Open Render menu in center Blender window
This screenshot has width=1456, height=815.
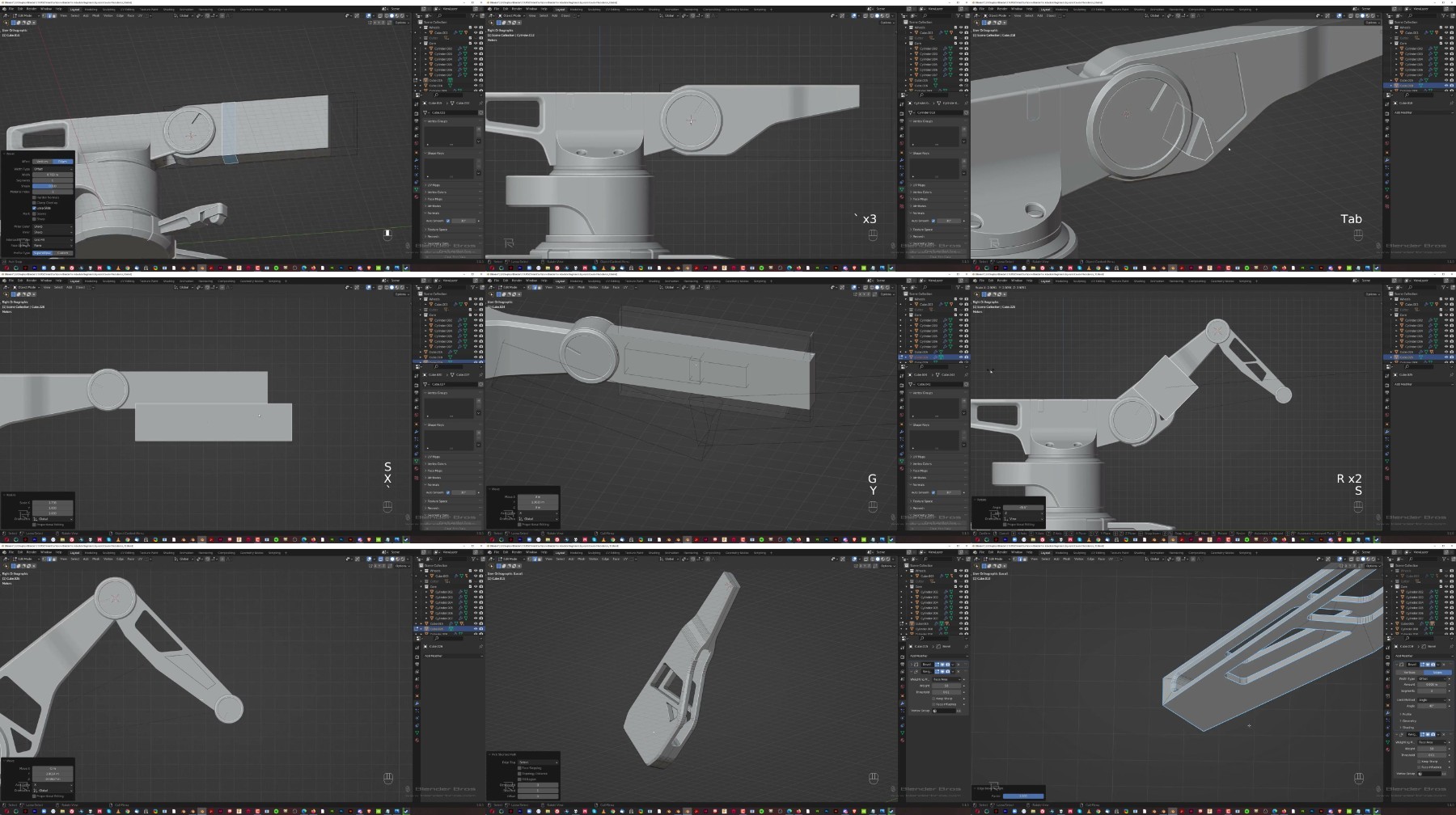[518, 281]
